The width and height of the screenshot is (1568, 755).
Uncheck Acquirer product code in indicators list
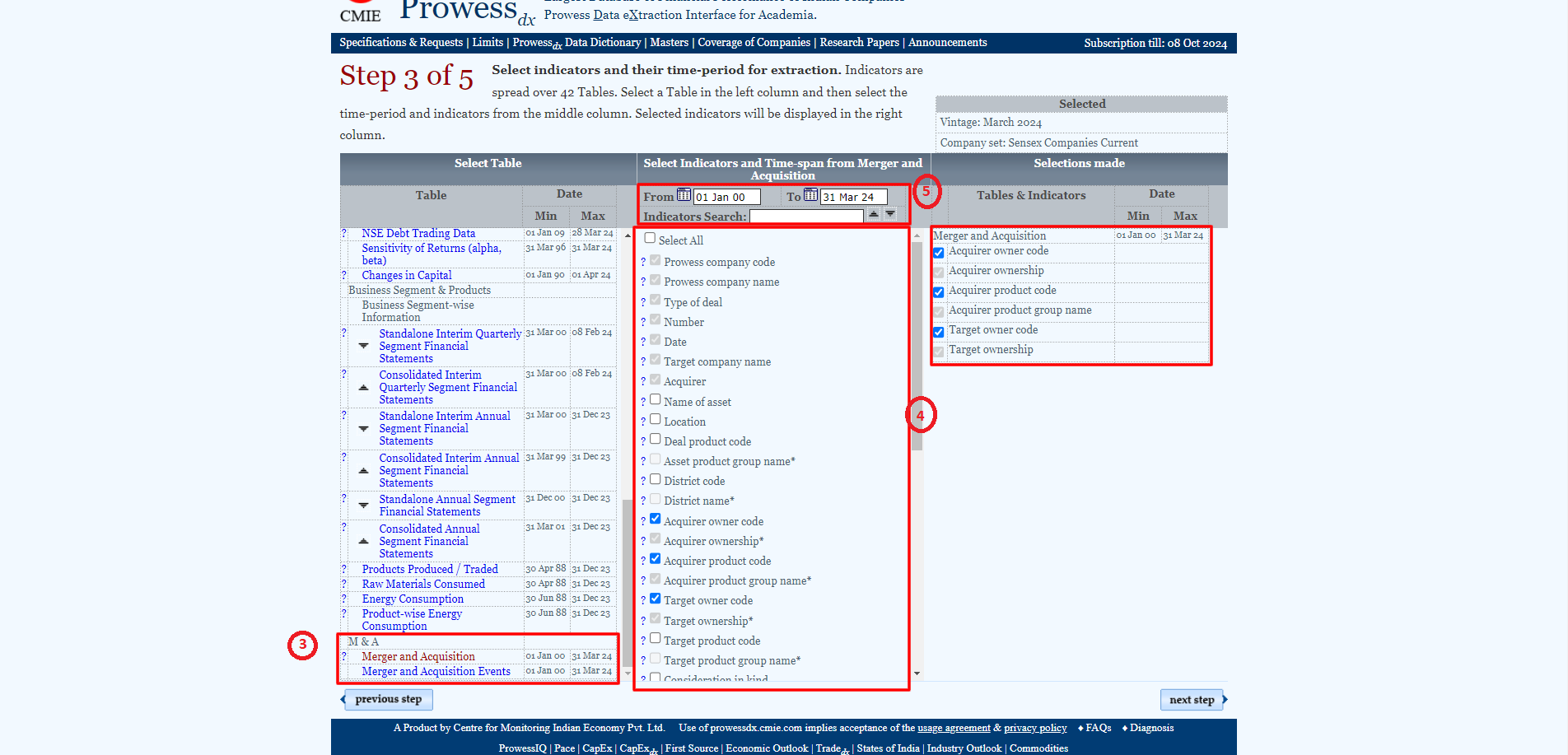click(656, 558)
